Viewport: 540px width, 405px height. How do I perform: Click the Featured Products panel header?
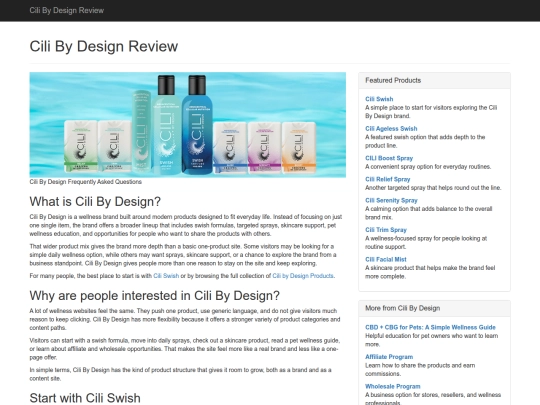point(434,80)
